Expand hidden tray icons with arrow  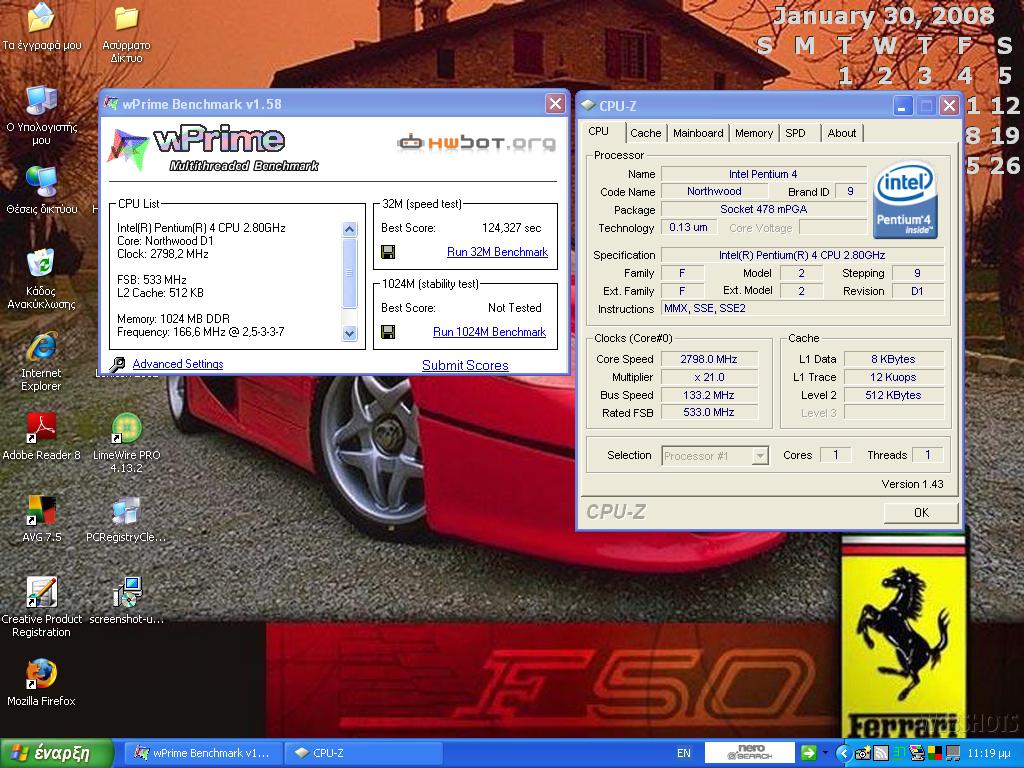(x=843, y=754)
